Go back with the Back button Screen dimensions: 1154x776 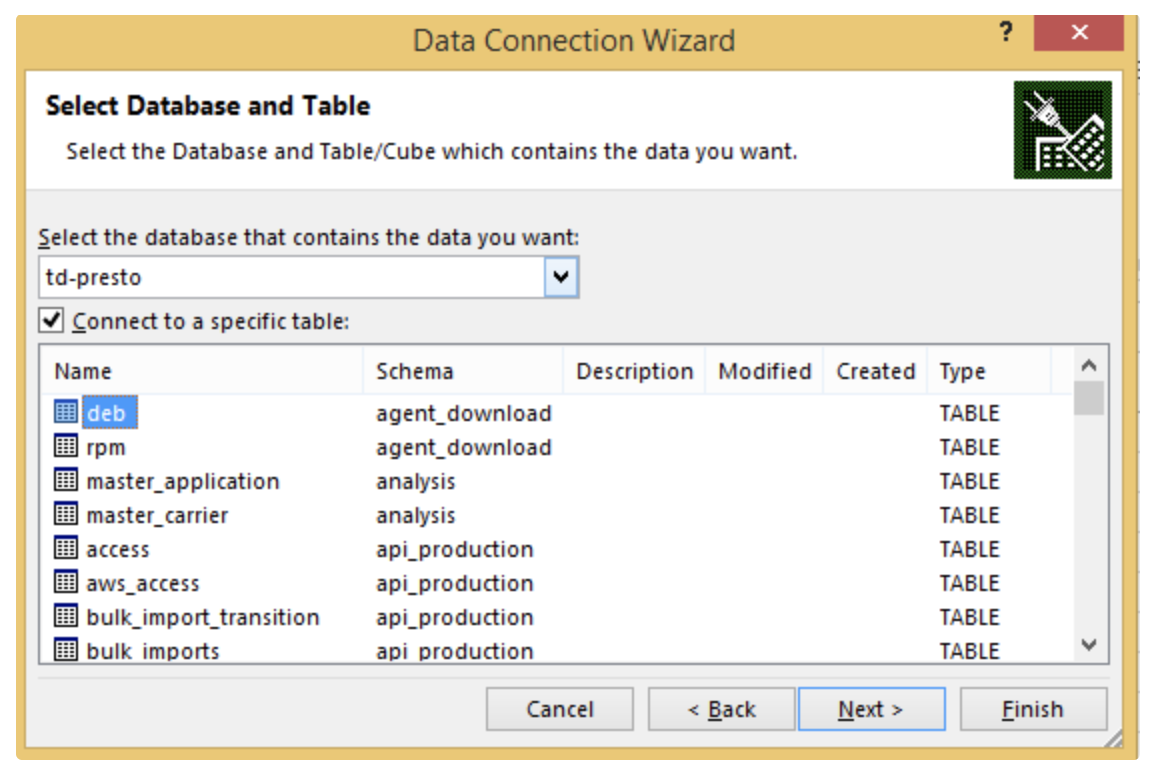721,709
